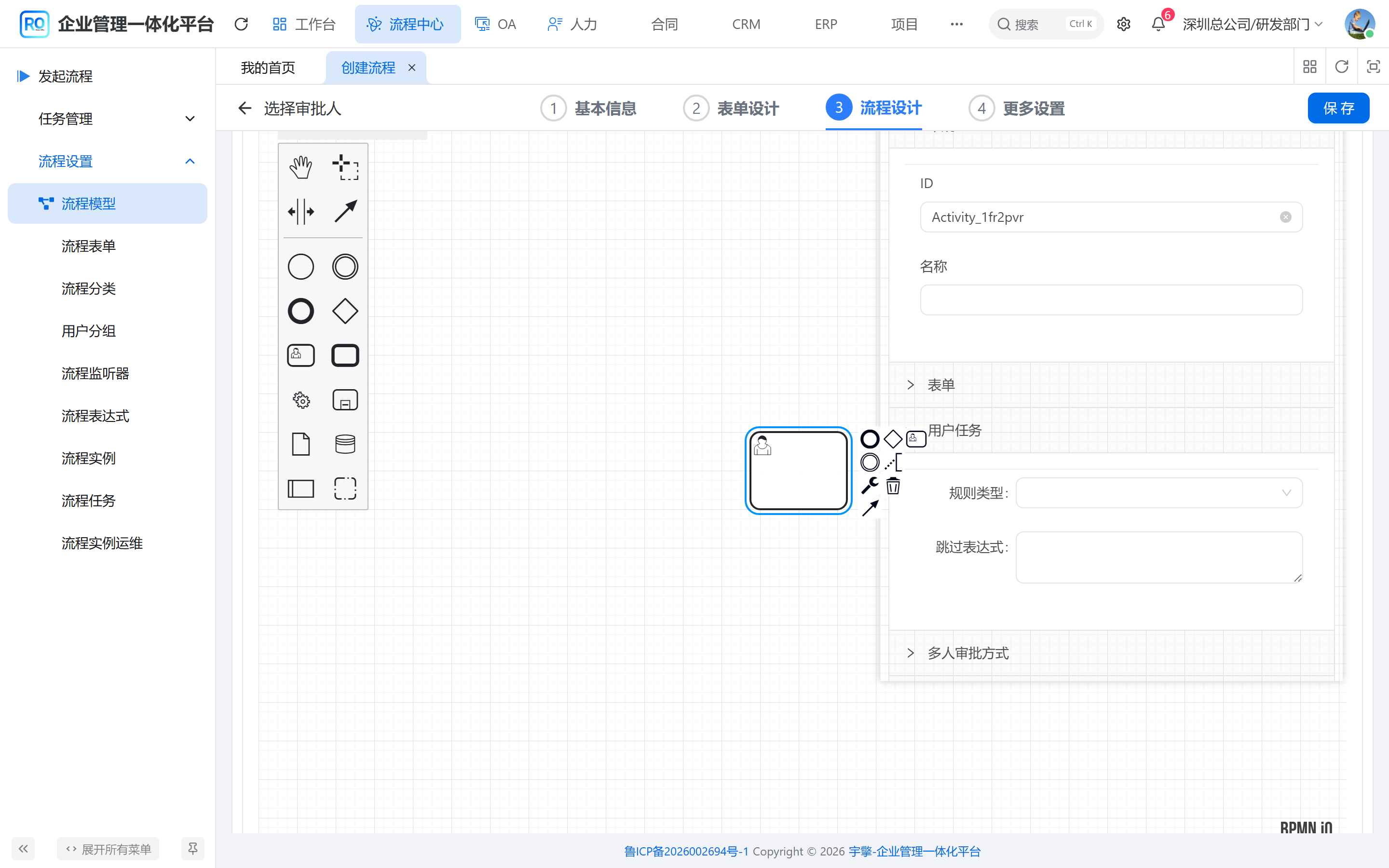Close the 创建流程 tab

(411, 68)
